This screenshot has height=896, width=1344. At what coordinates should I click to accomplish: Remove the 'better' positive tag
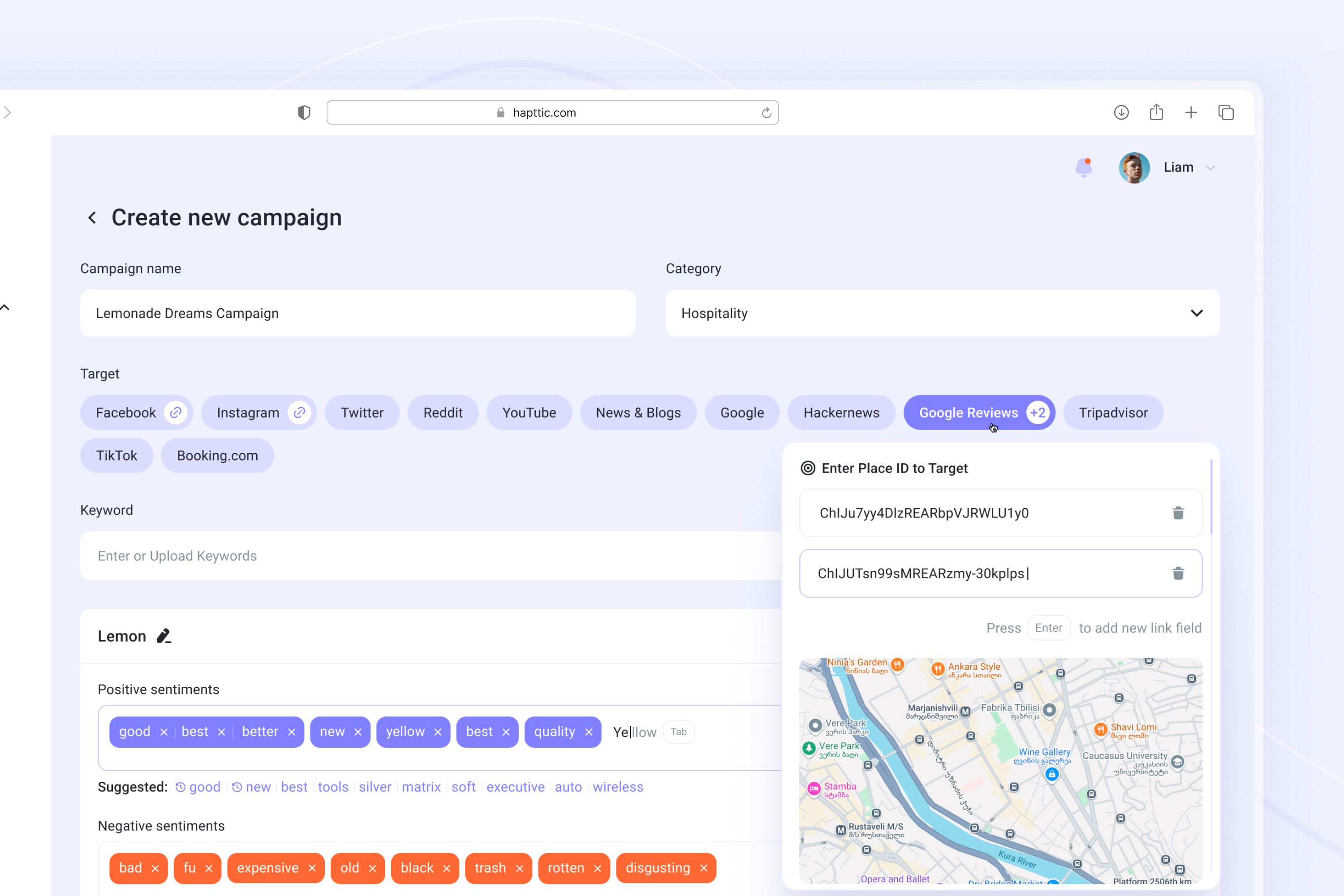point(292,732)
